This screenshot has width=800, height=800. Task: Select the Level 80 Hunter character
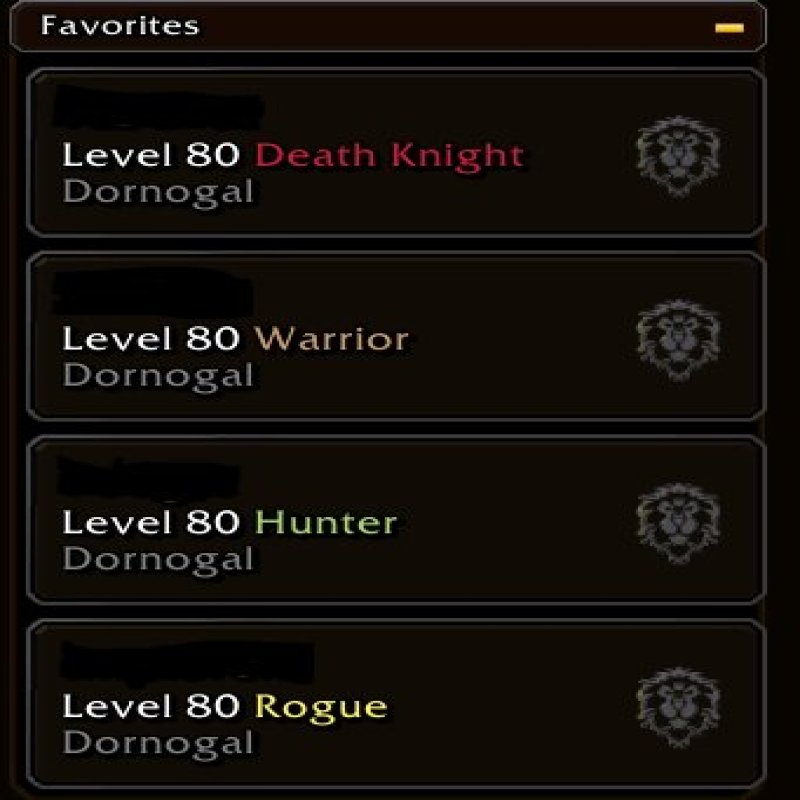coord(396,520)
